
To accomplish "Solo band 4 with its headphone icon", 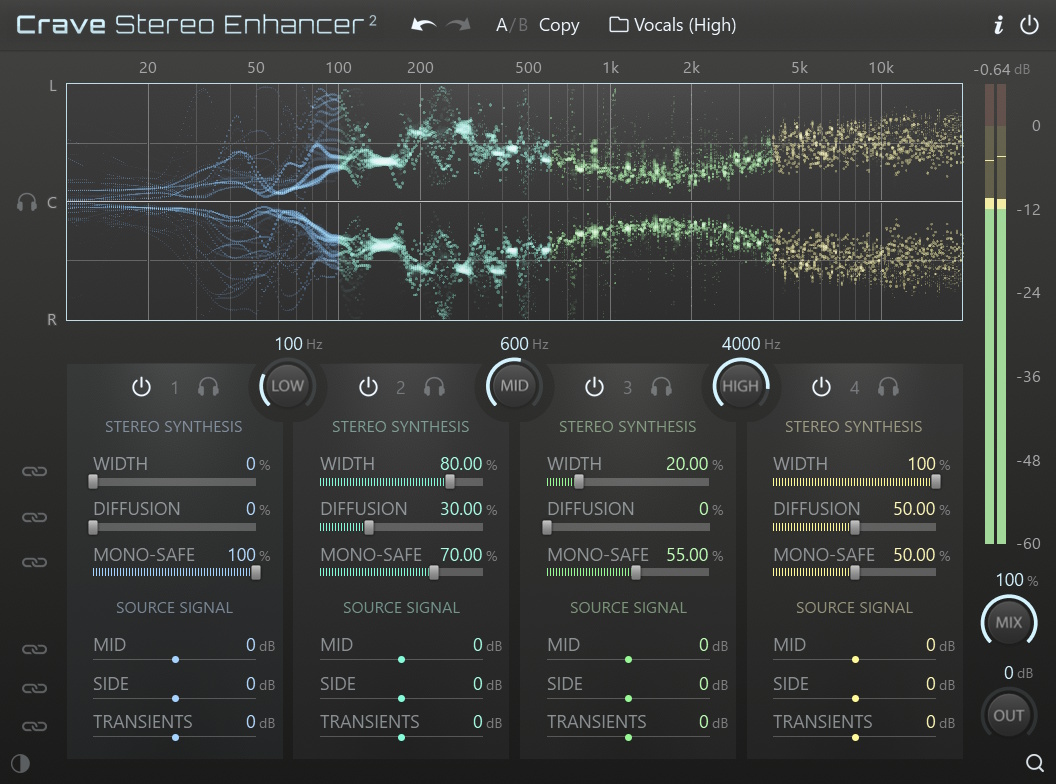I will pos(888,387).
